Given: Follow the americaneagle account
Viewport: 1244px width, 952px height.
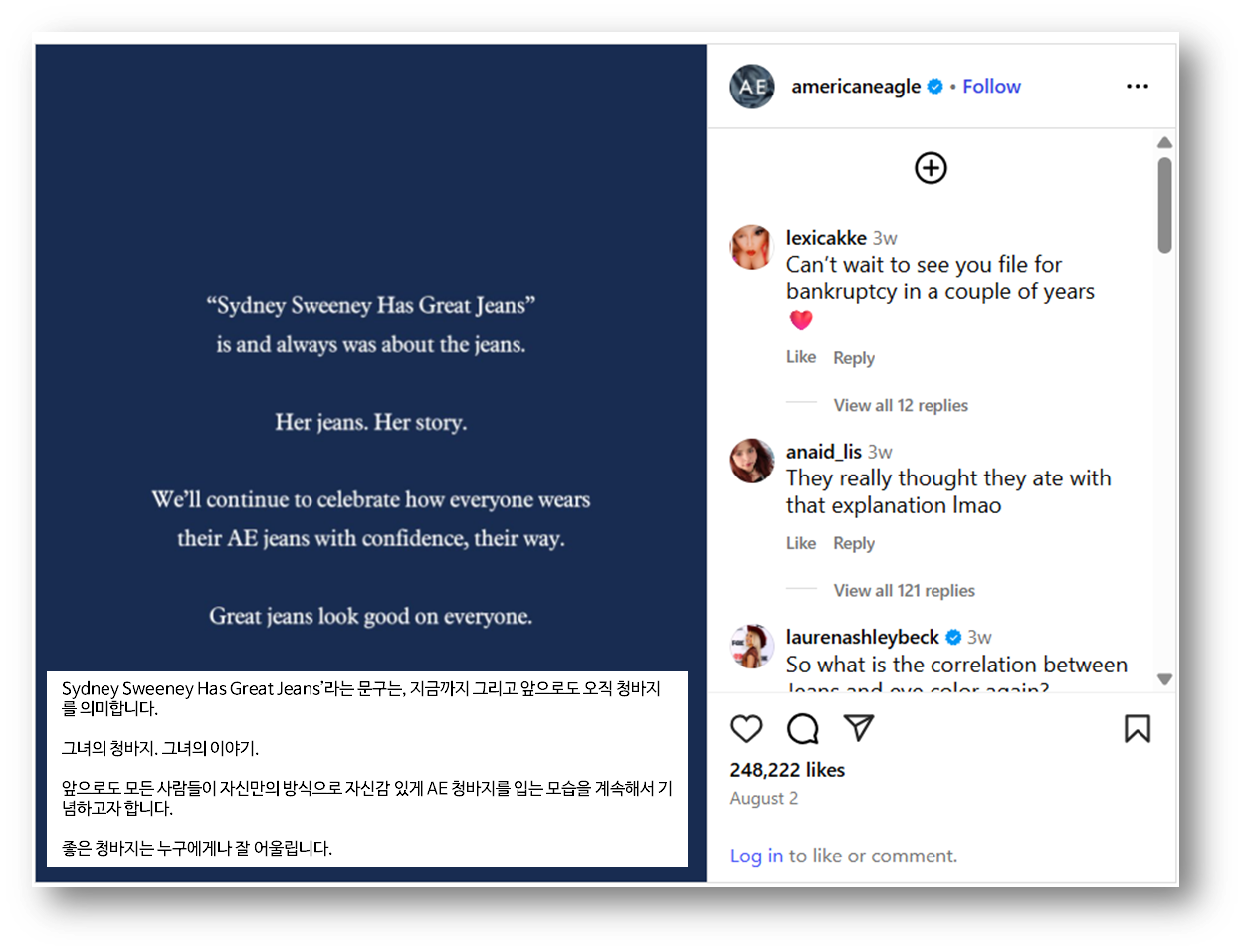Looking at the screenshot, I should click(x=991, y=87).
